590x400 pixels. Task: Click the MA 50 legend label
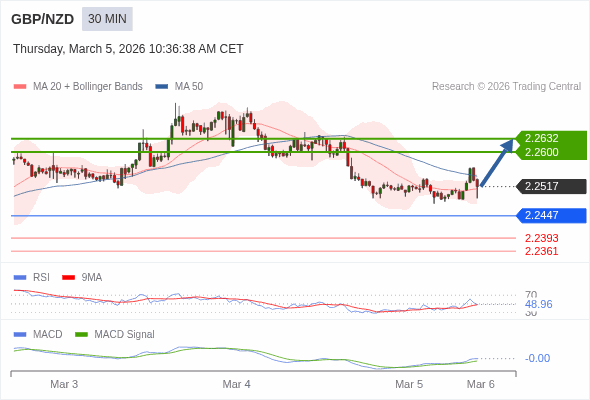189,87
